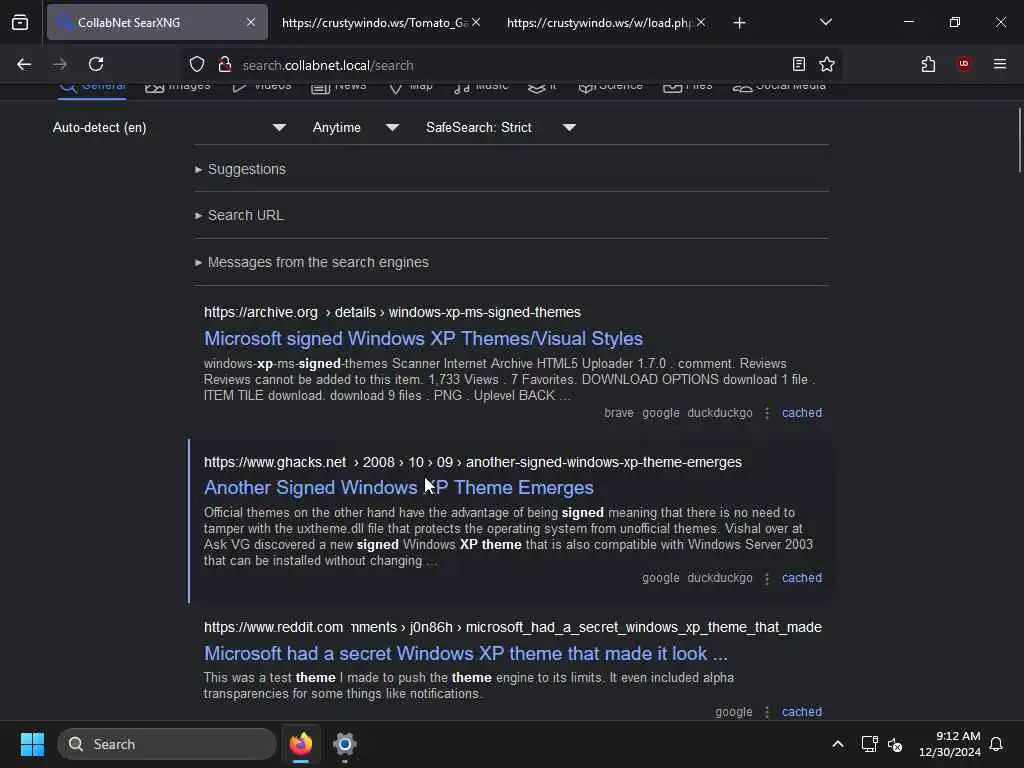Go back to the previous page
Image resolution: width=1024 pixels, height=768 pixels.
point(24,64)
